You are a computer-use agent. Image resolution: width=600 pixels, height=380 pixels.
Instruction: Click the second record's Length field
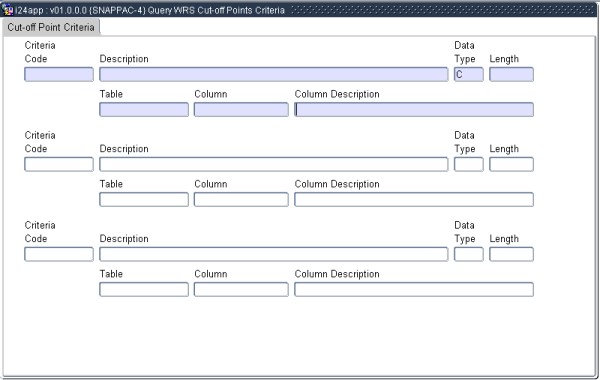point(511,164)
